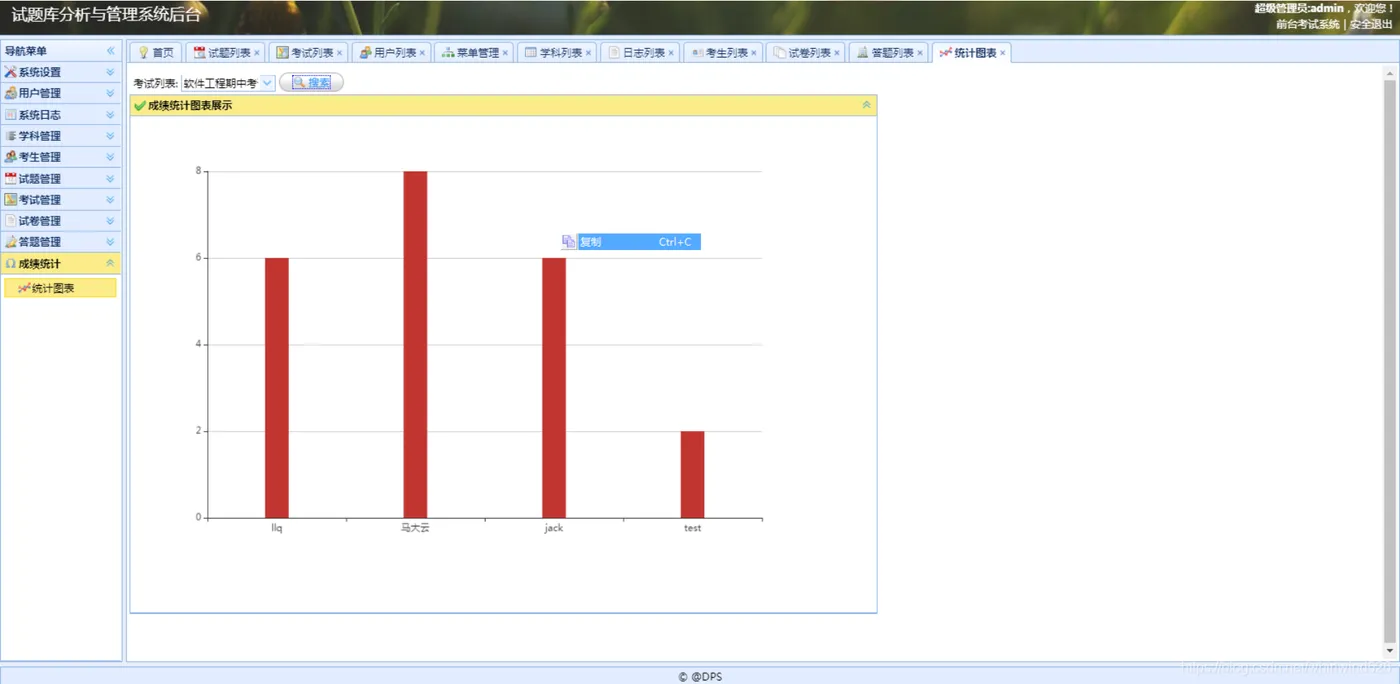This screenshot has width=1400, height=684.
Task: Expand the 用户管理 section arrow
Action: [110, 93]
